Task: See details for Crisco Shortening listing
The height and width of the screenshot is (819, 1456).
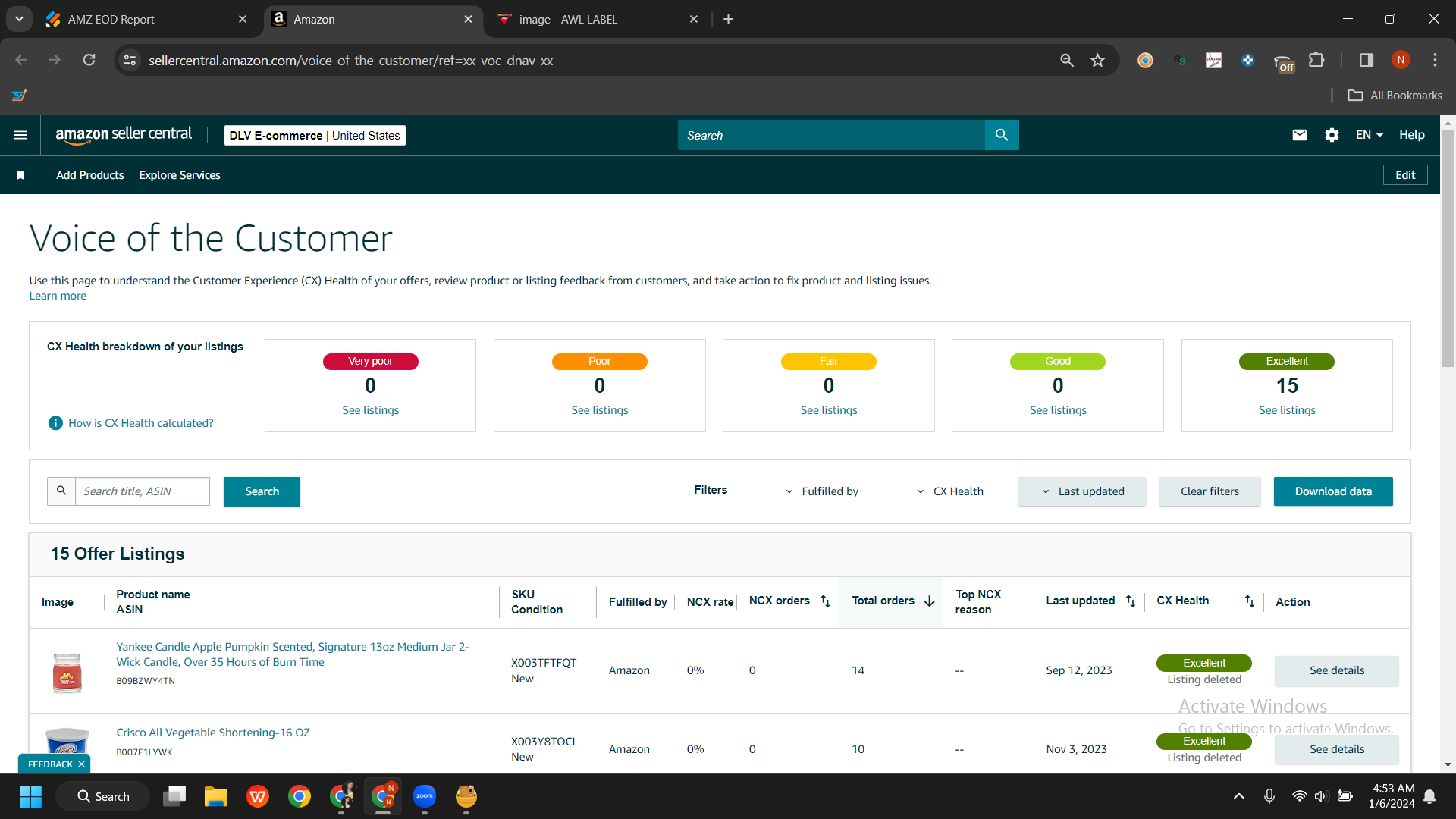Action: tap(1337, 749)
